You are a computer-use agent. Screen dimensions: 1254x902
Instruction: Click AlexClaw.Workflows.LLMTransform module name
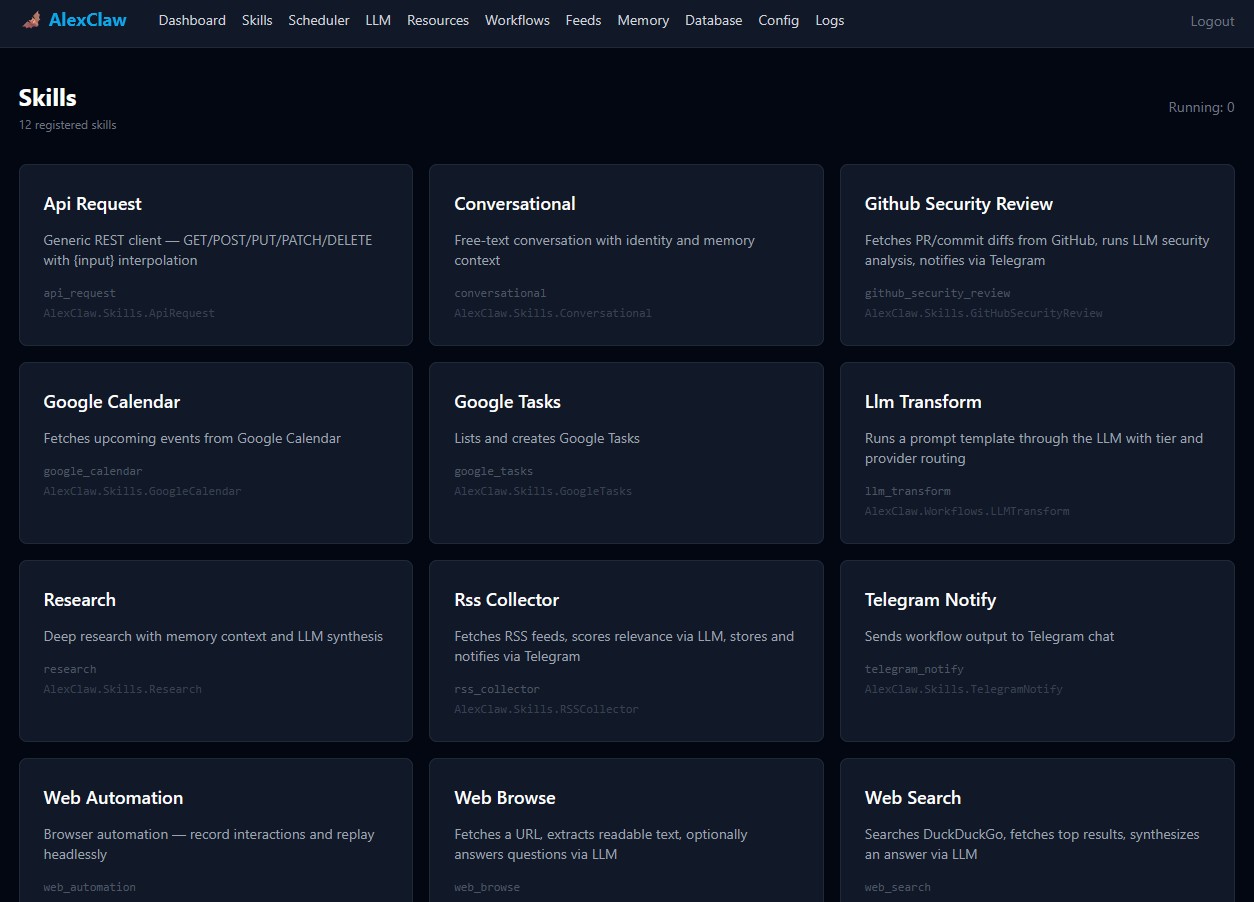coord(967,511)
